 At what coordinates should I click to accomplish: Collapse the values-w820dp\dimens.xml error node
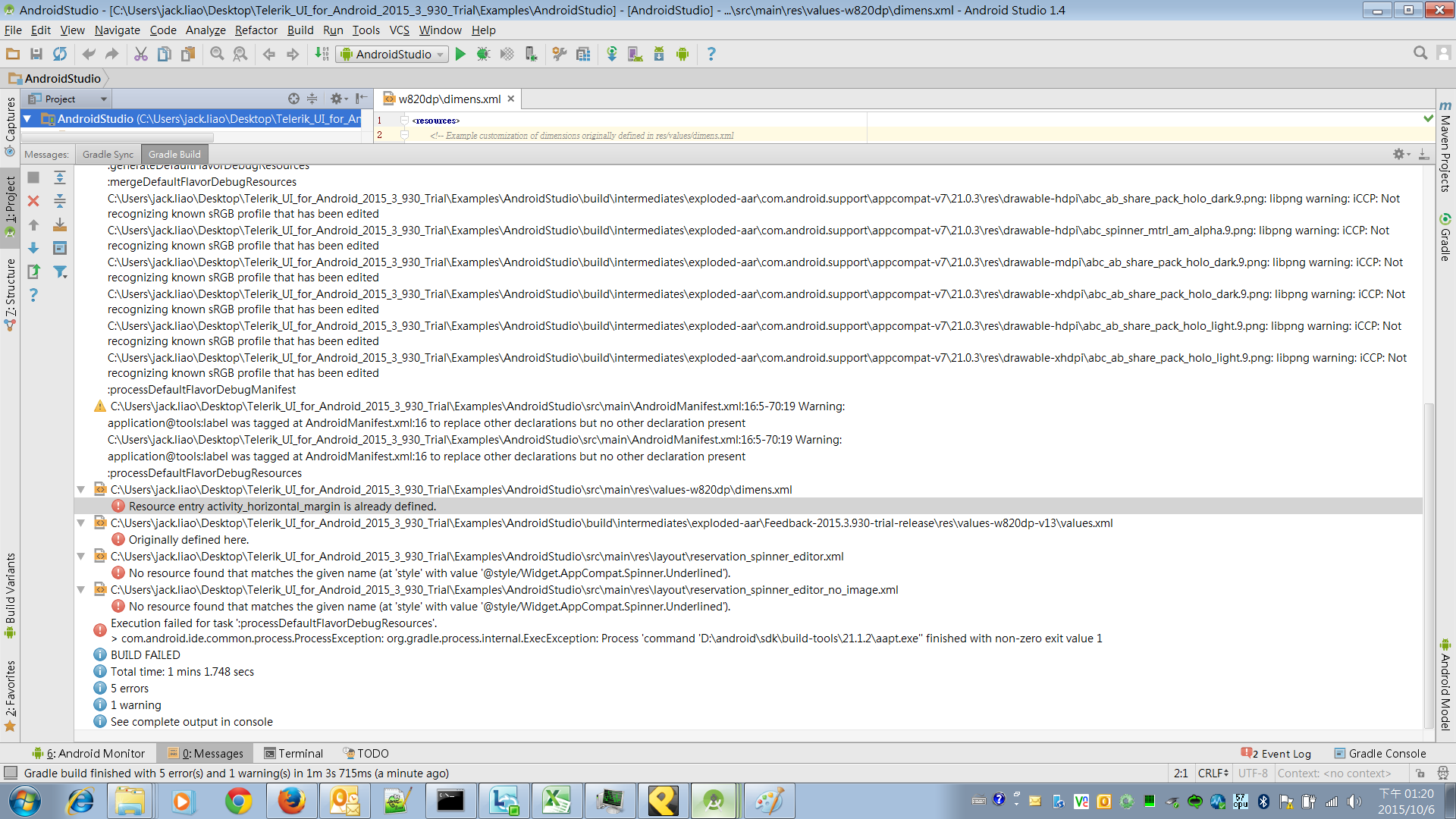click(x=80, y=490)
